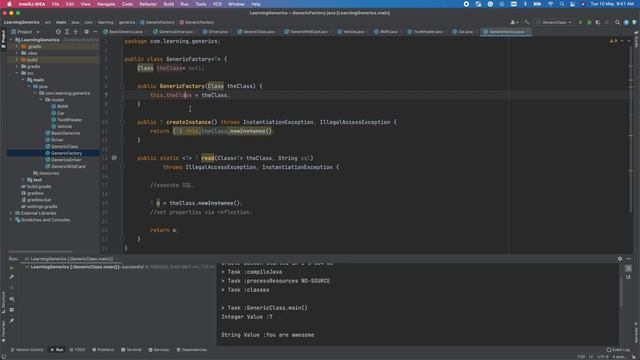Viewport: 640px width, 360px height.
Task: Click the eye/filter icon in the Run panel
Action: (11, 299)
